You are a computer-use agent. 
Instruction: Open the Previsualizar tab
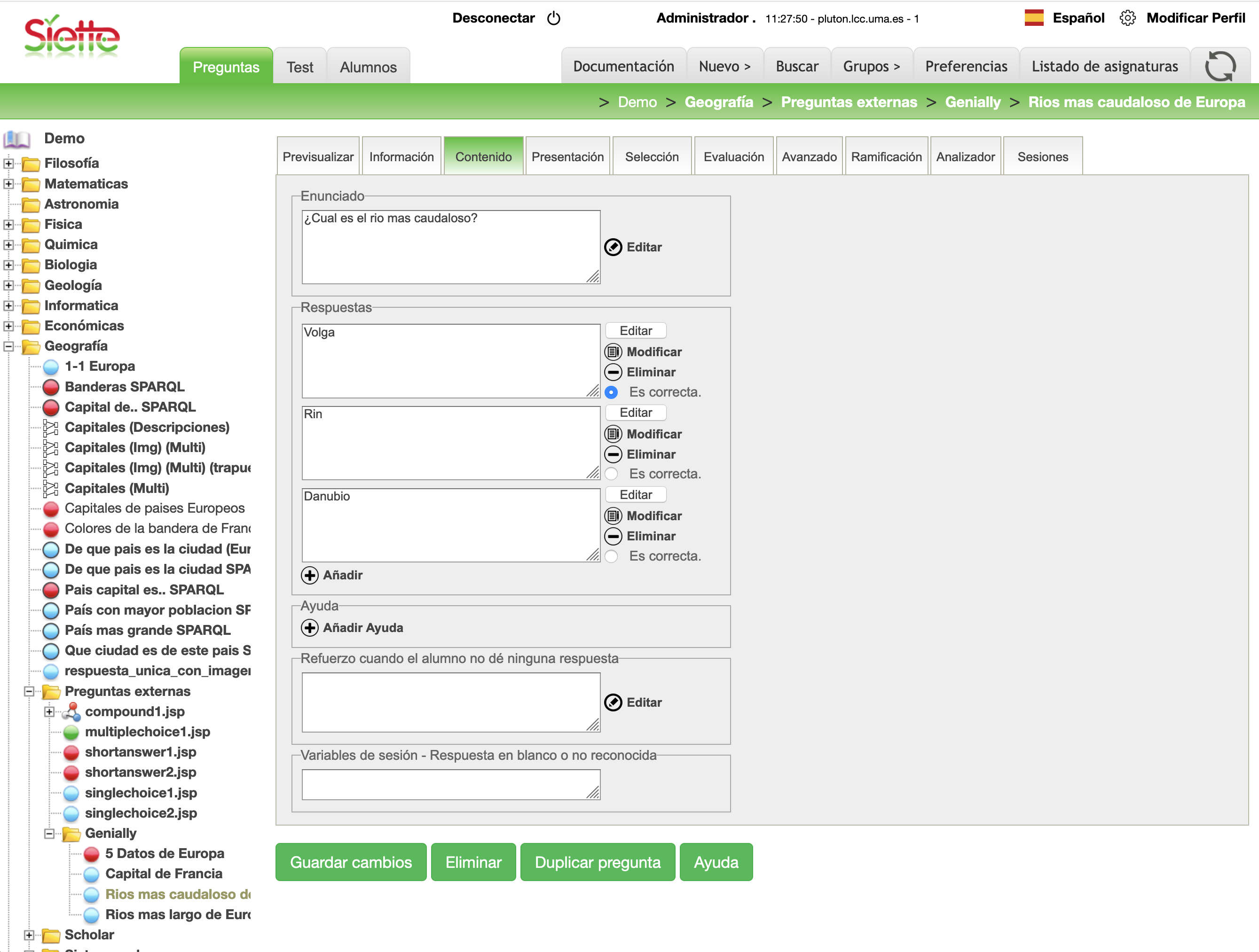point(318,156)
